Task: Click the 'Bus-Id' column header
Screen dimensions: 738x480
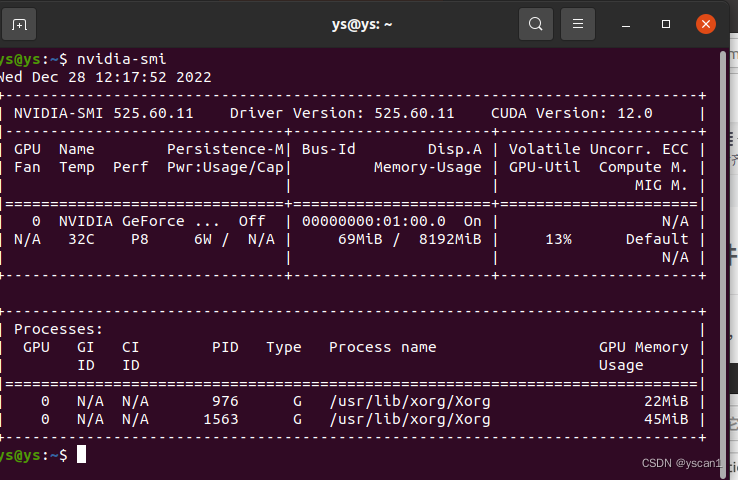Action: pos(329,149)
